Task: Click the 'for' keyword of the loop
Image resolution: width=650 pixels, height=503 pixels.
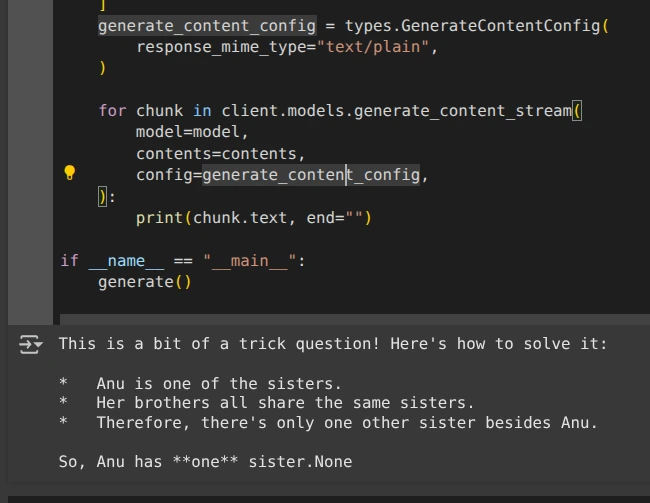Action: pyautogui.click(x=112, y=110)
